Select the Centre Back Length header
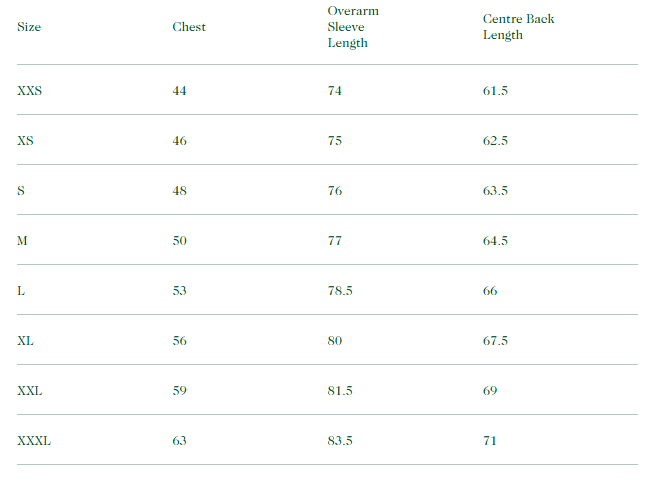This screenshot has width=655, height=484. (518, 27)
